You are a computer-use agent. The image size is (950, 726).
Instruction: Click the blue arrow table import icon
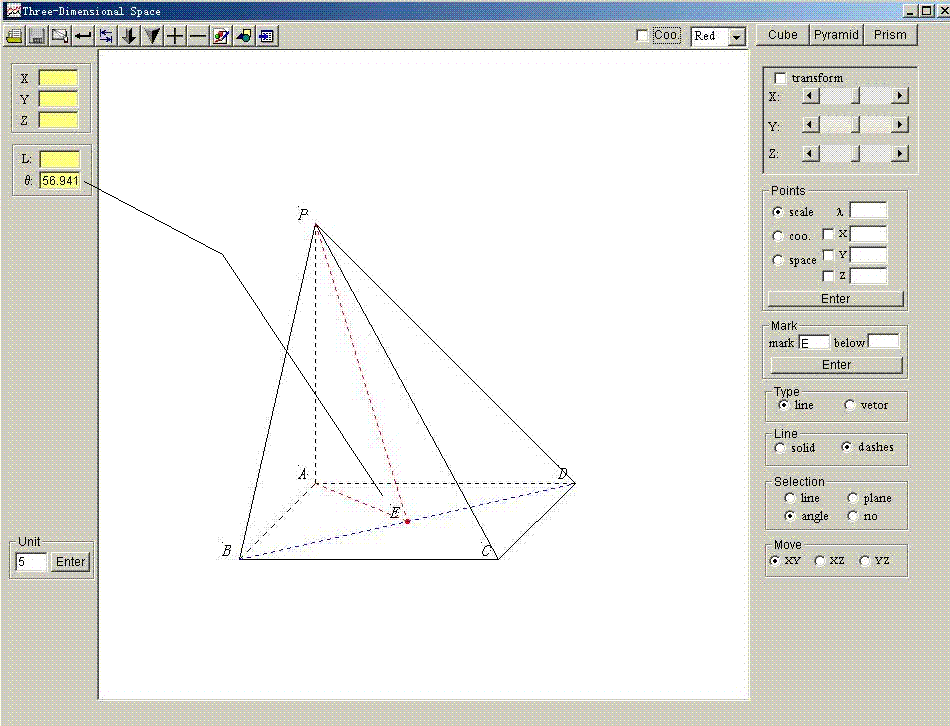[x=267, y=36]
